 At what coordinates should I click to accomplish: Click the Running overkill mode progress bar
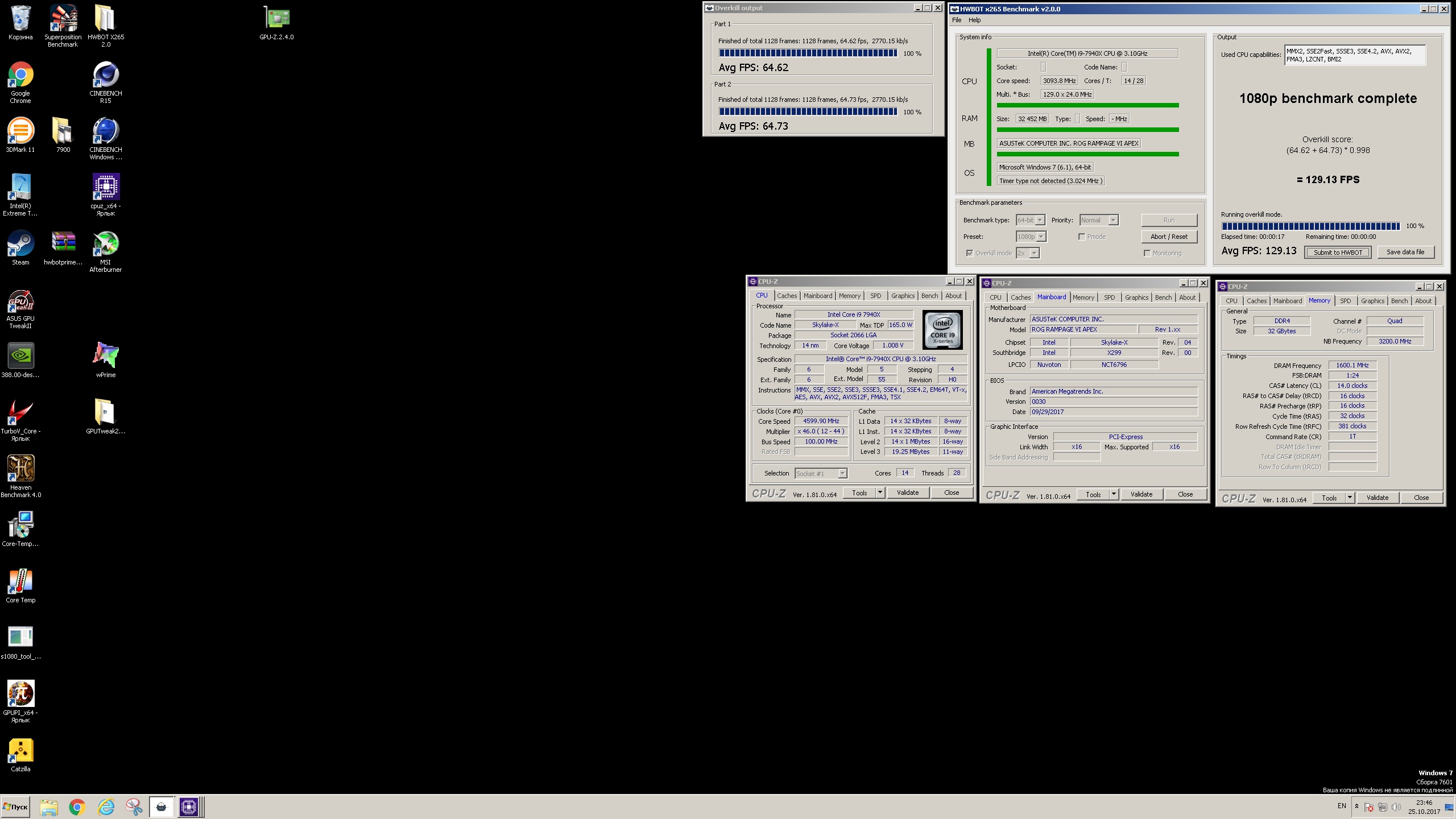1310,226
